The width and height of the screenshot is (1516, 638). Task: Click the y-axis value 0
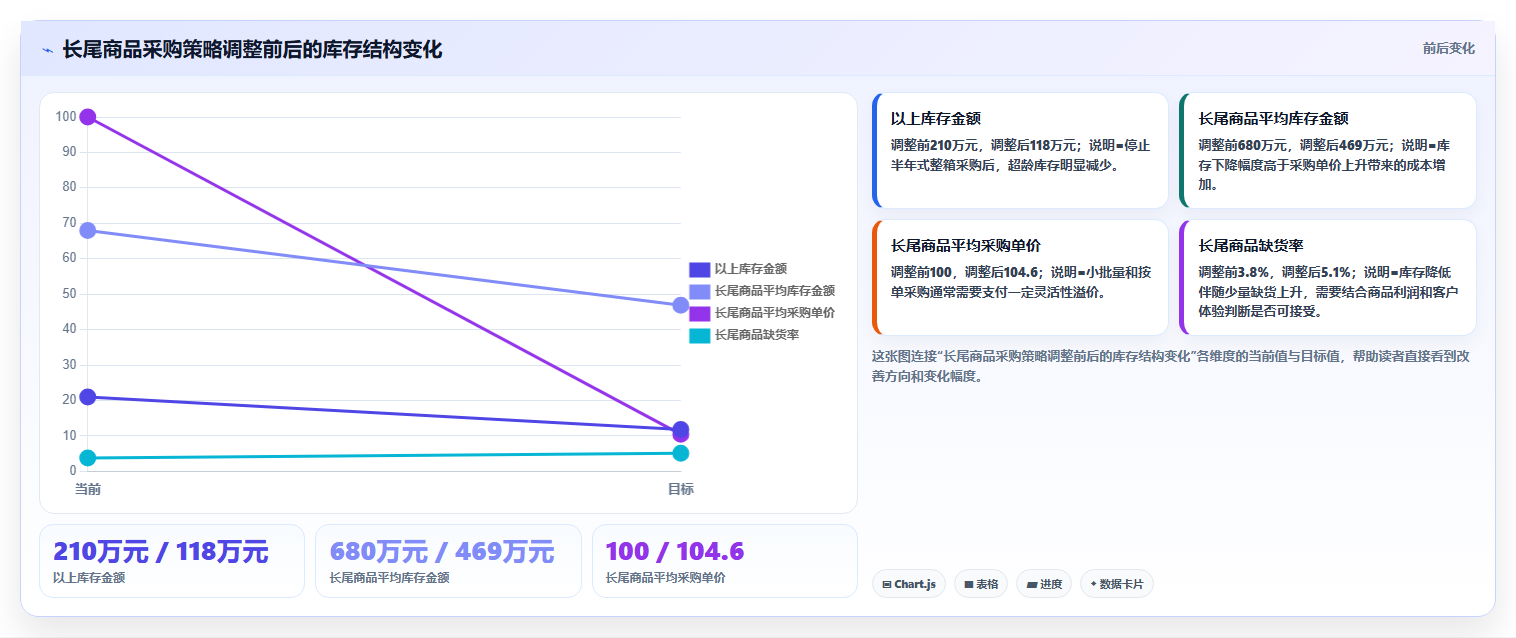click(x=73, y=471)
